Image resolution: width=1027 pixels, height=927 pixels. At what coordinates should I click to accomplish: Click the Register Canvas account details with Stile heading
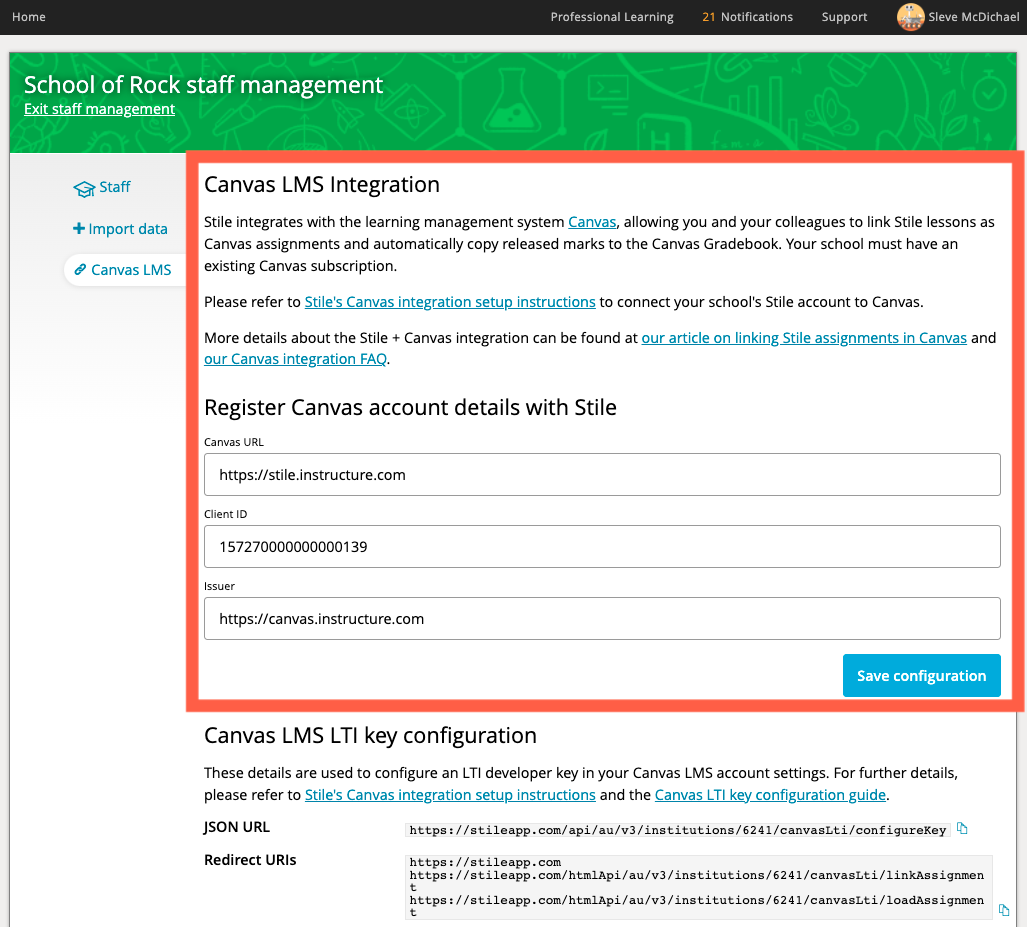410,407
